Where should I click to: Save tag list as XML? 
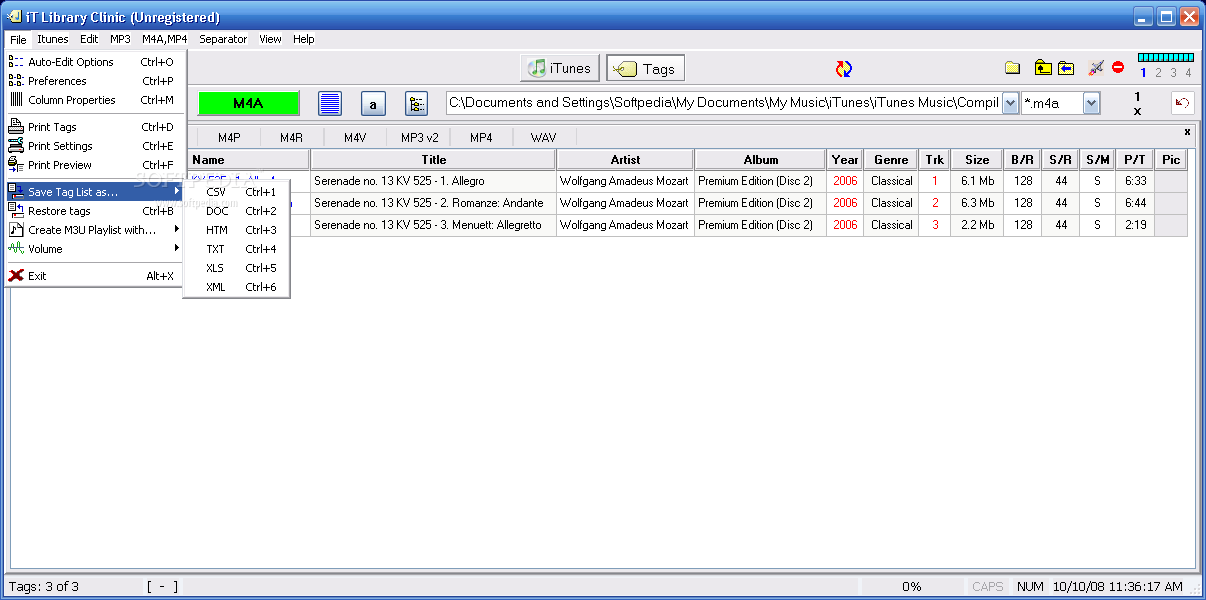[x=237, y=287]
